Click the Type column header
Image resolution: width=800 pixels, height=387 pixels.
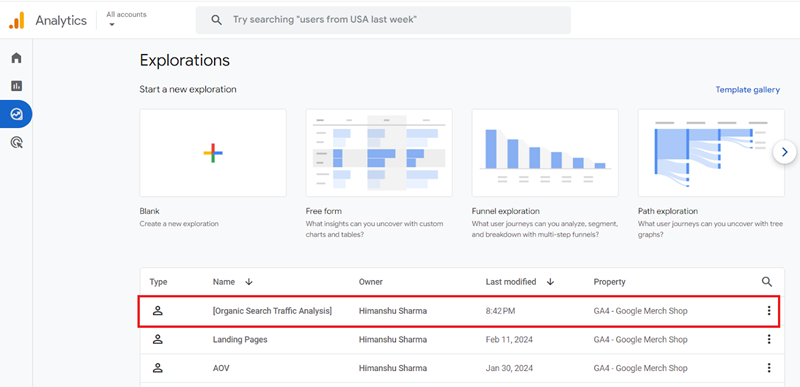pyautogui.click(x=158, y=281)
